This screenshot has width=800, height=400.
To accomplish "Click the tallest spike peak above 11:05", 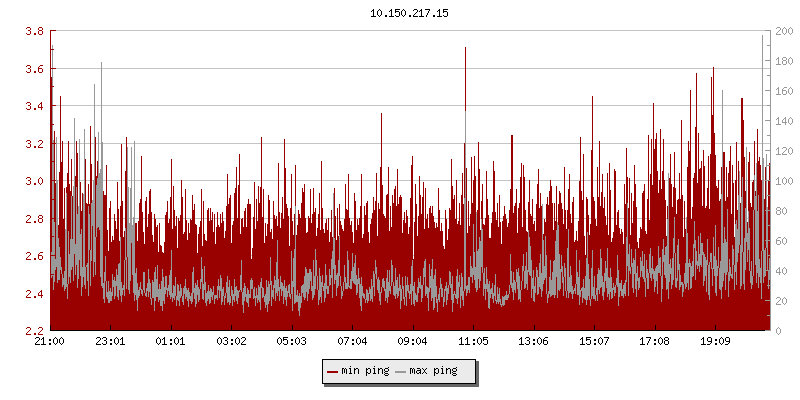I will pos(465,48).
